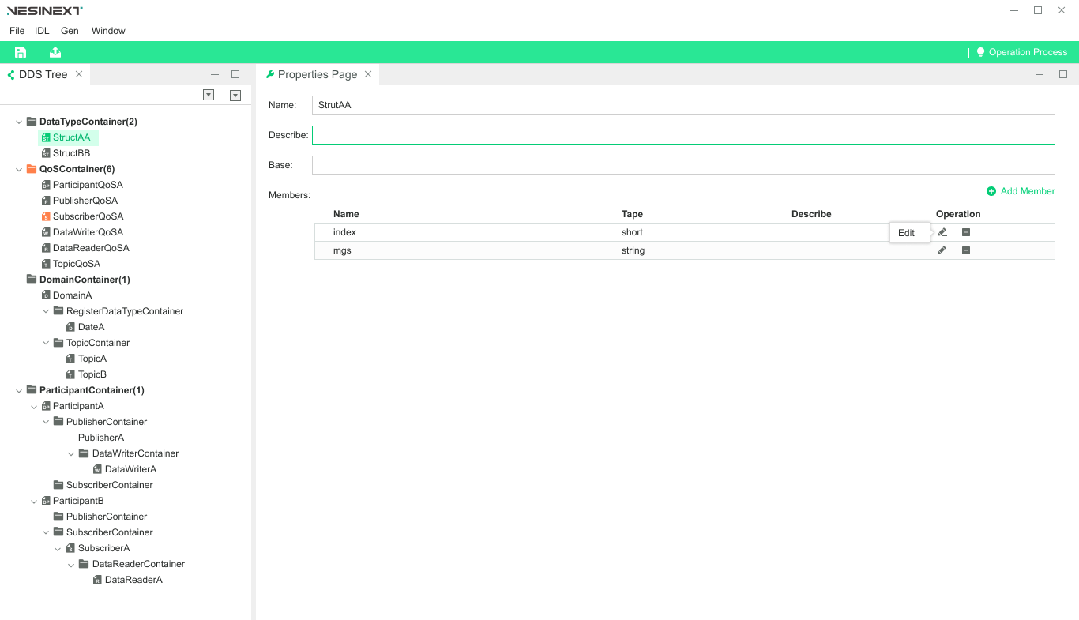Click edit pencil icon for mgs member
Image resolution: width=1079 pixels, height=620 pixels.
[x=942, y=250]
